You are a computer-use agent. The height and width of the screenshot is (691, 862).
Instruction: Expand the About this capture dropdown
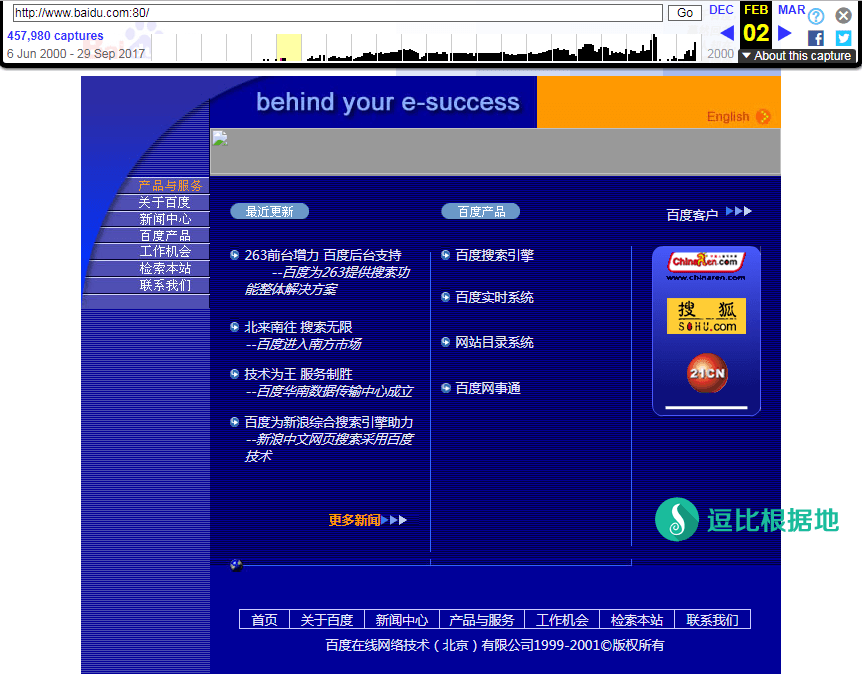tap(796, 56)
